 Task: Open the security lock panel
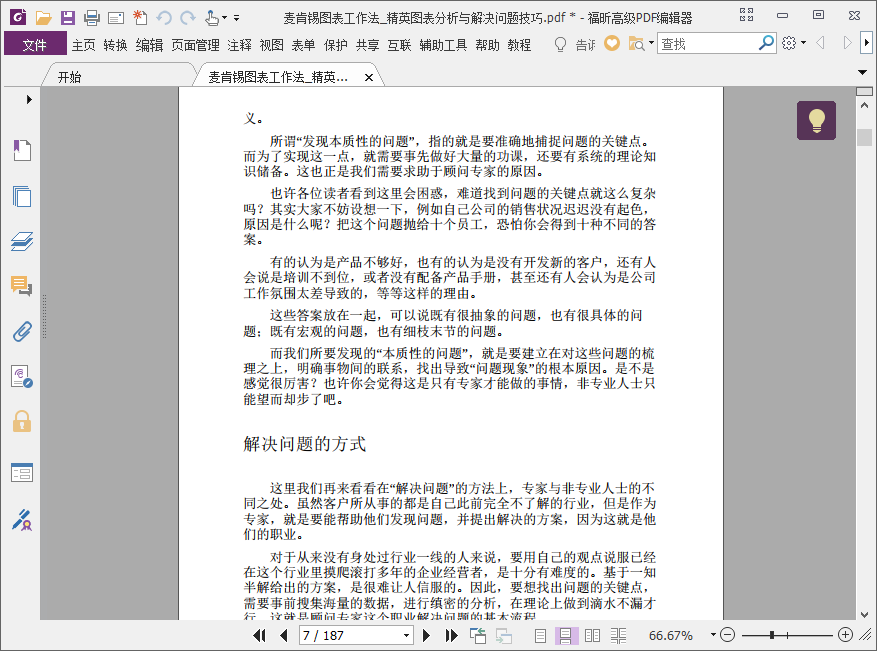[x=22, y=421]
